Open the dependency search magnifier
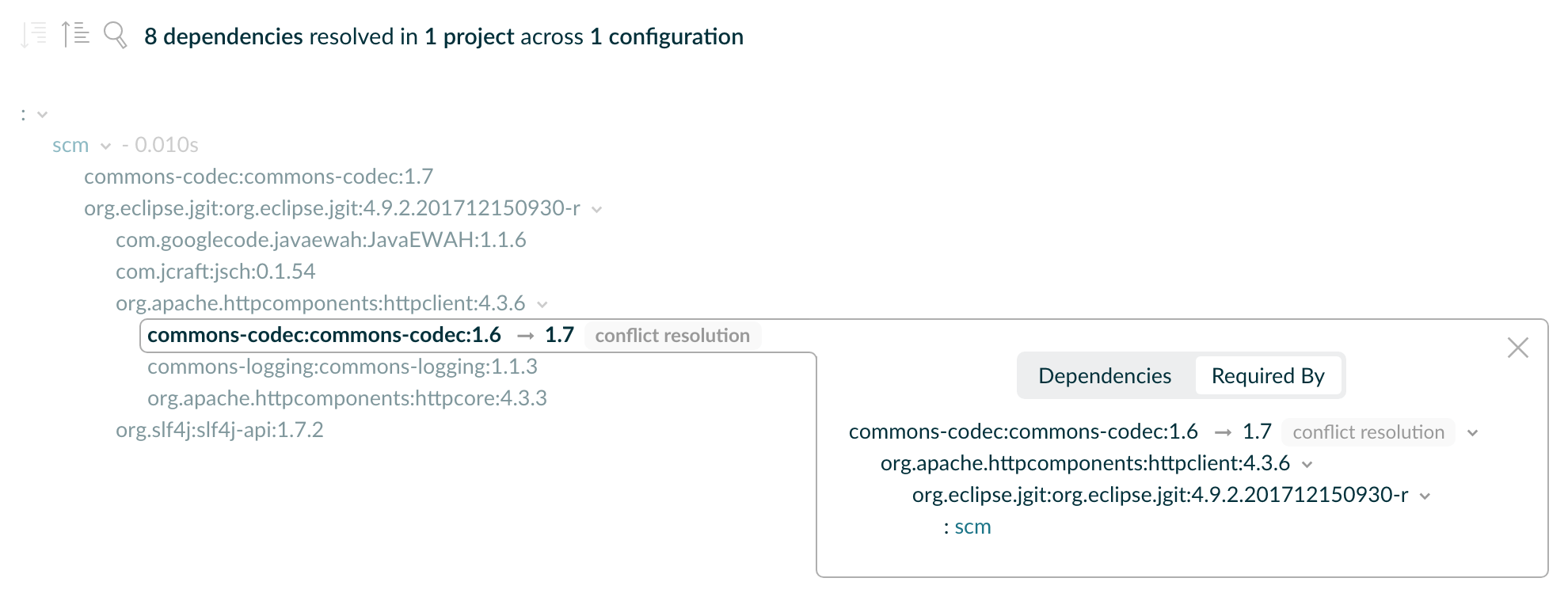Screen dimensions: 1568x597 pyautogui.click(x=116, y=35)
